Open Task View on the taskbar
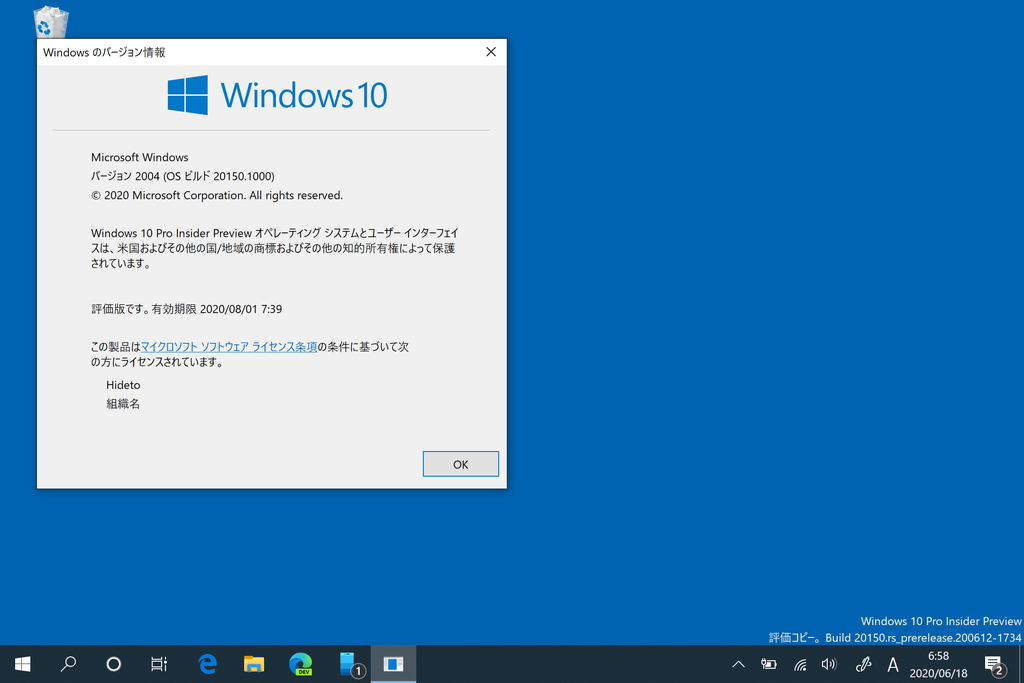Screen dimensions: 1024x683 tap(158, 664)
